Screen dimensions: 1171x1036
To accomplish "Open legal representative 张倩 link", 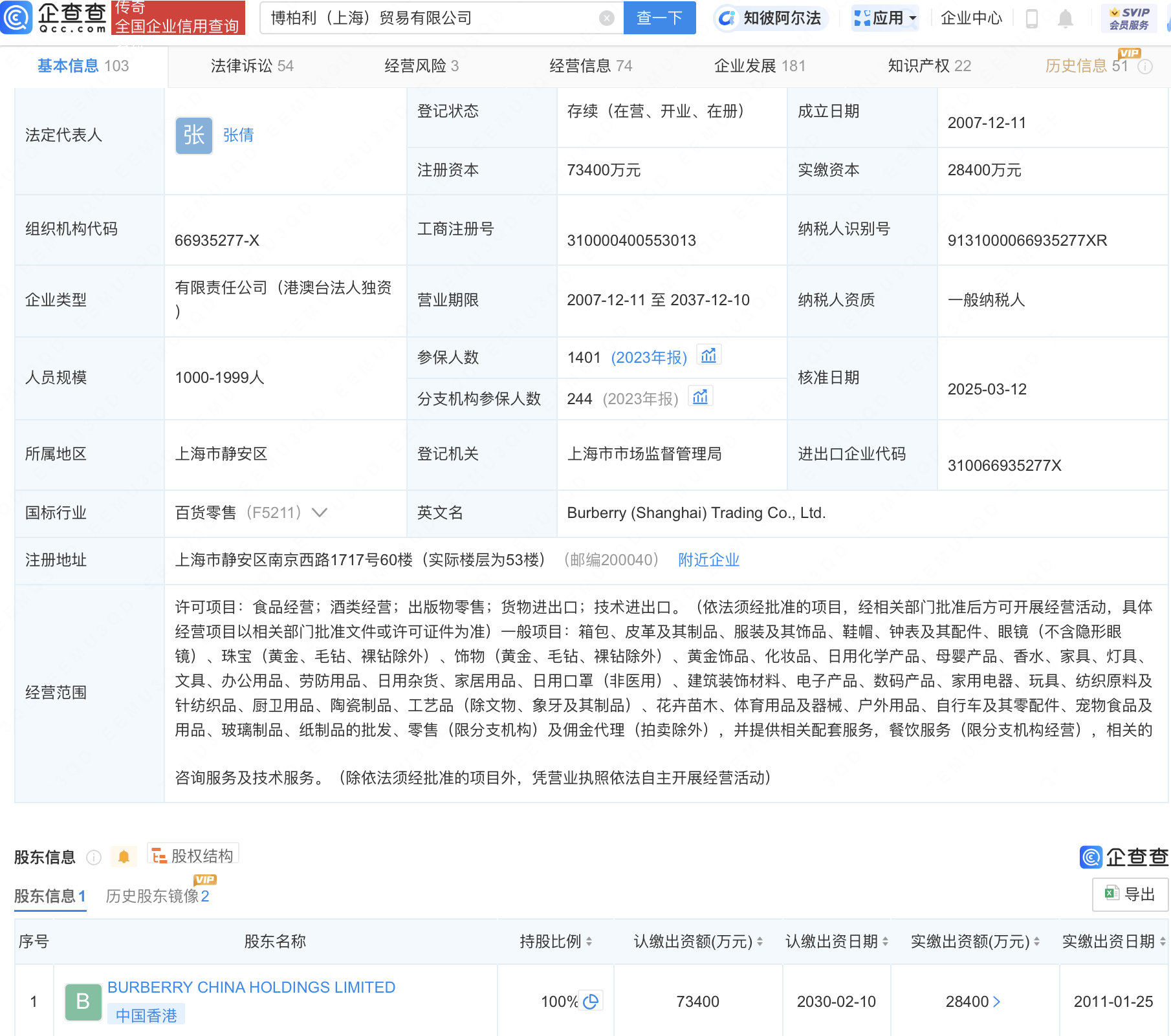I will point(239,135).
